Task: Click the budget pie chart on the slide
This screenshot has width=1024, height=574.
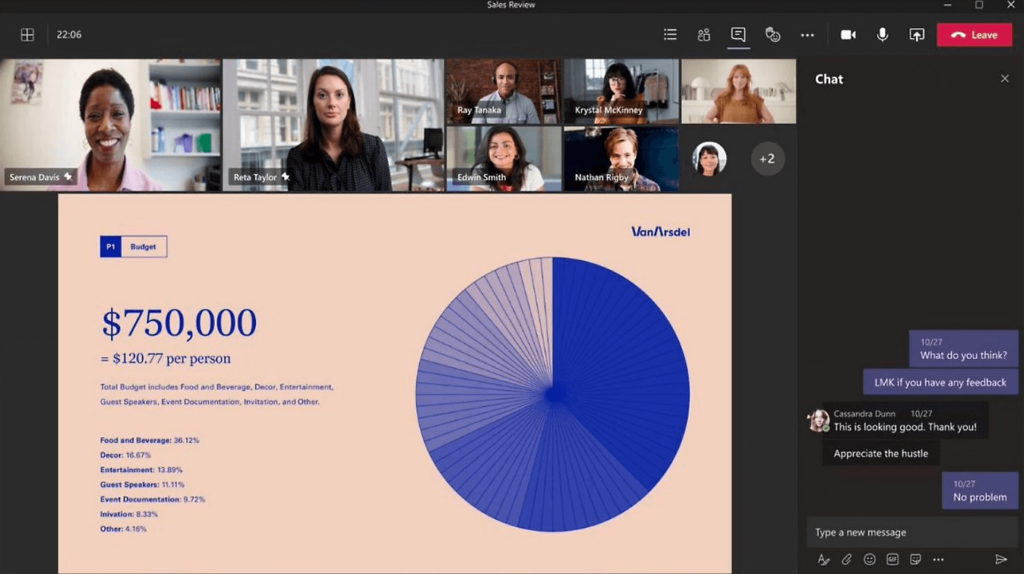Action: (552, 394)
